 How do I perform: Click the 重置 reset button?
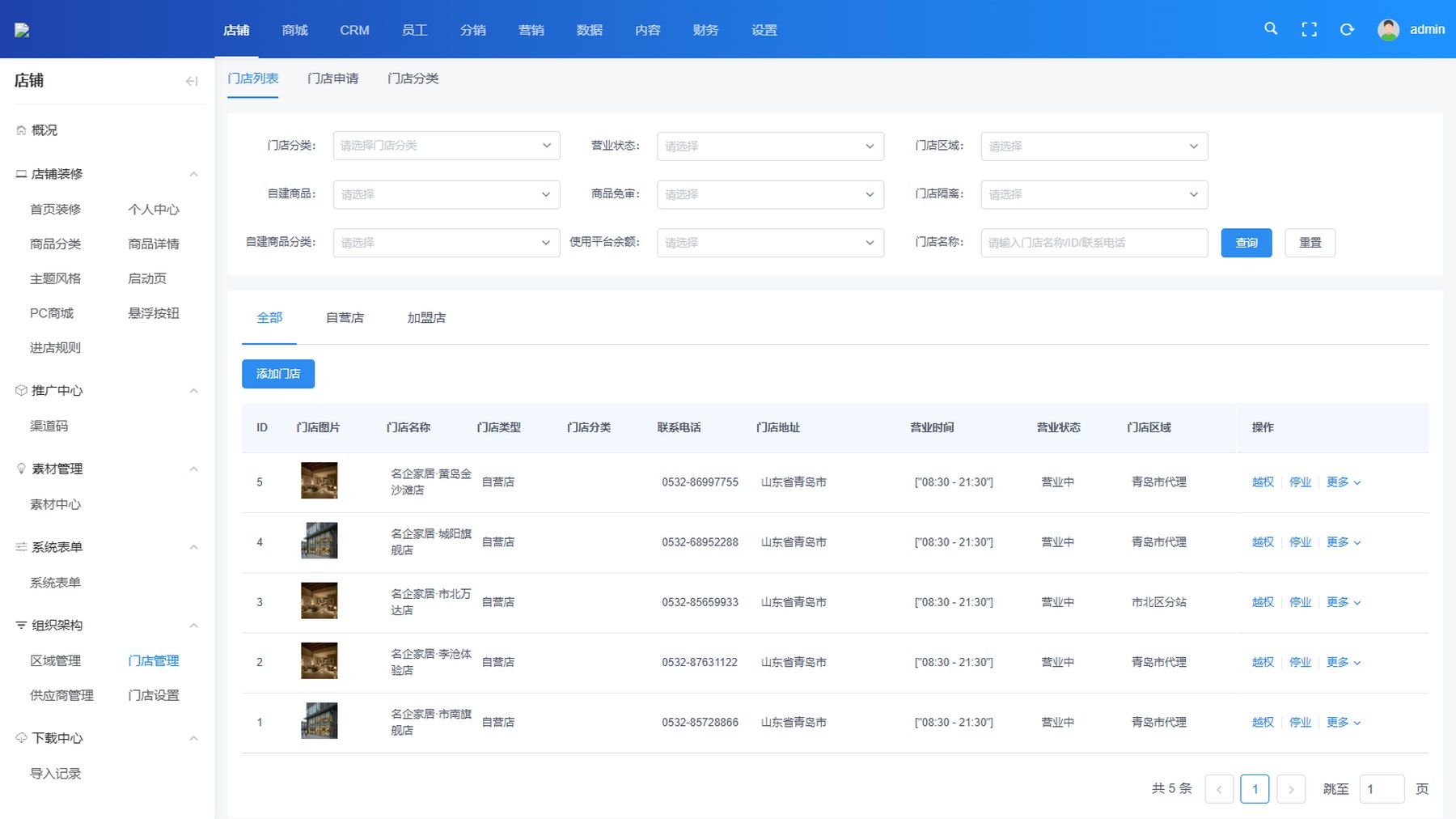[1310, 243]
